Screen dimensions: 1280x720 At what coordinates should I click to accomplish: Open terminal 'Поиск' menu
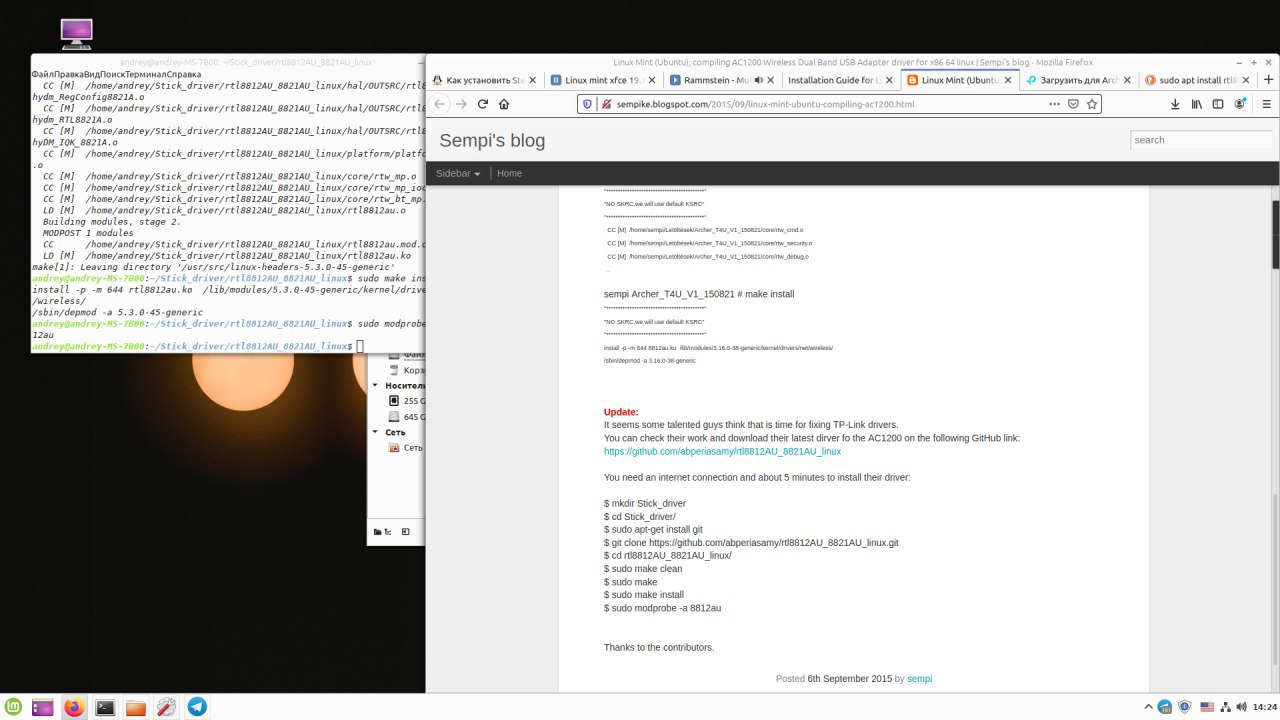click(x=114, y=74)
